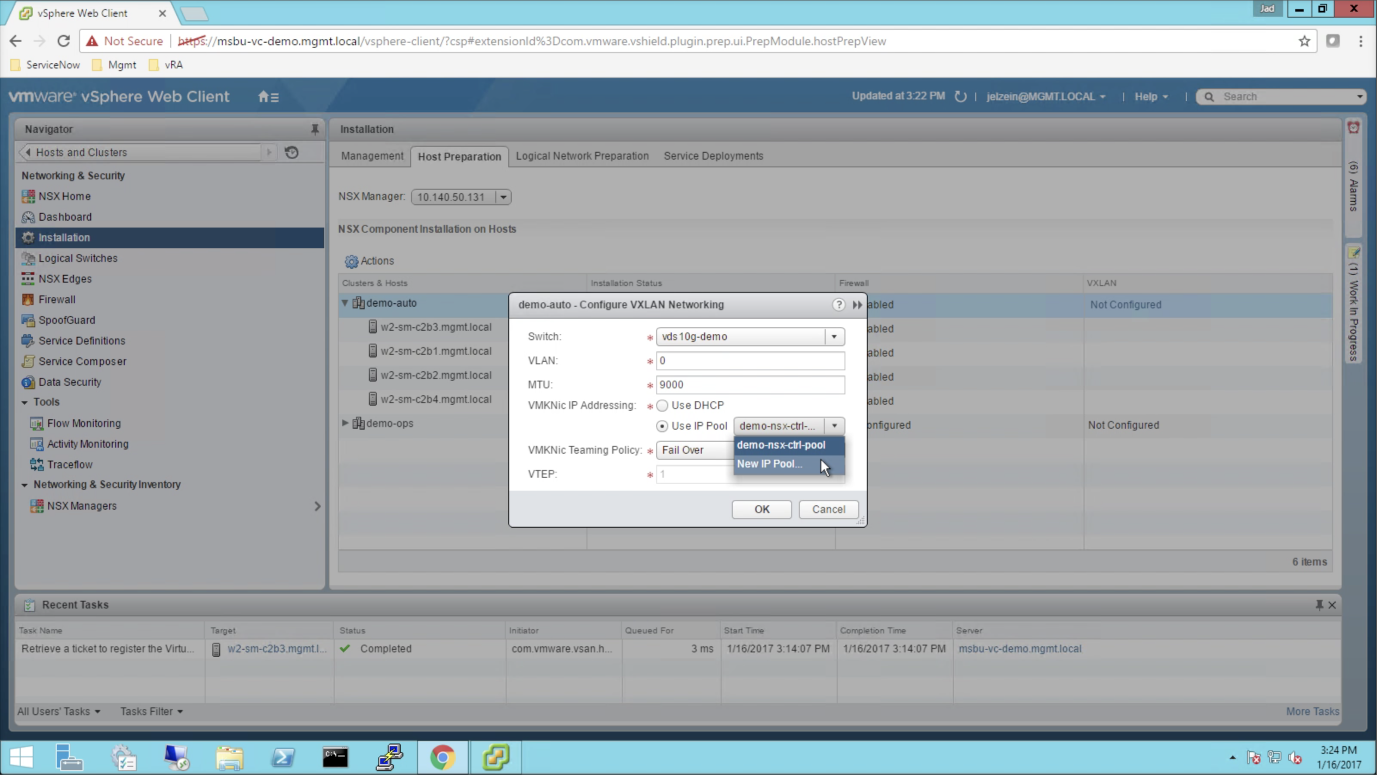Open the Traceflow tool
This screenshot has width=1377, height=775.
coord(70,465)
